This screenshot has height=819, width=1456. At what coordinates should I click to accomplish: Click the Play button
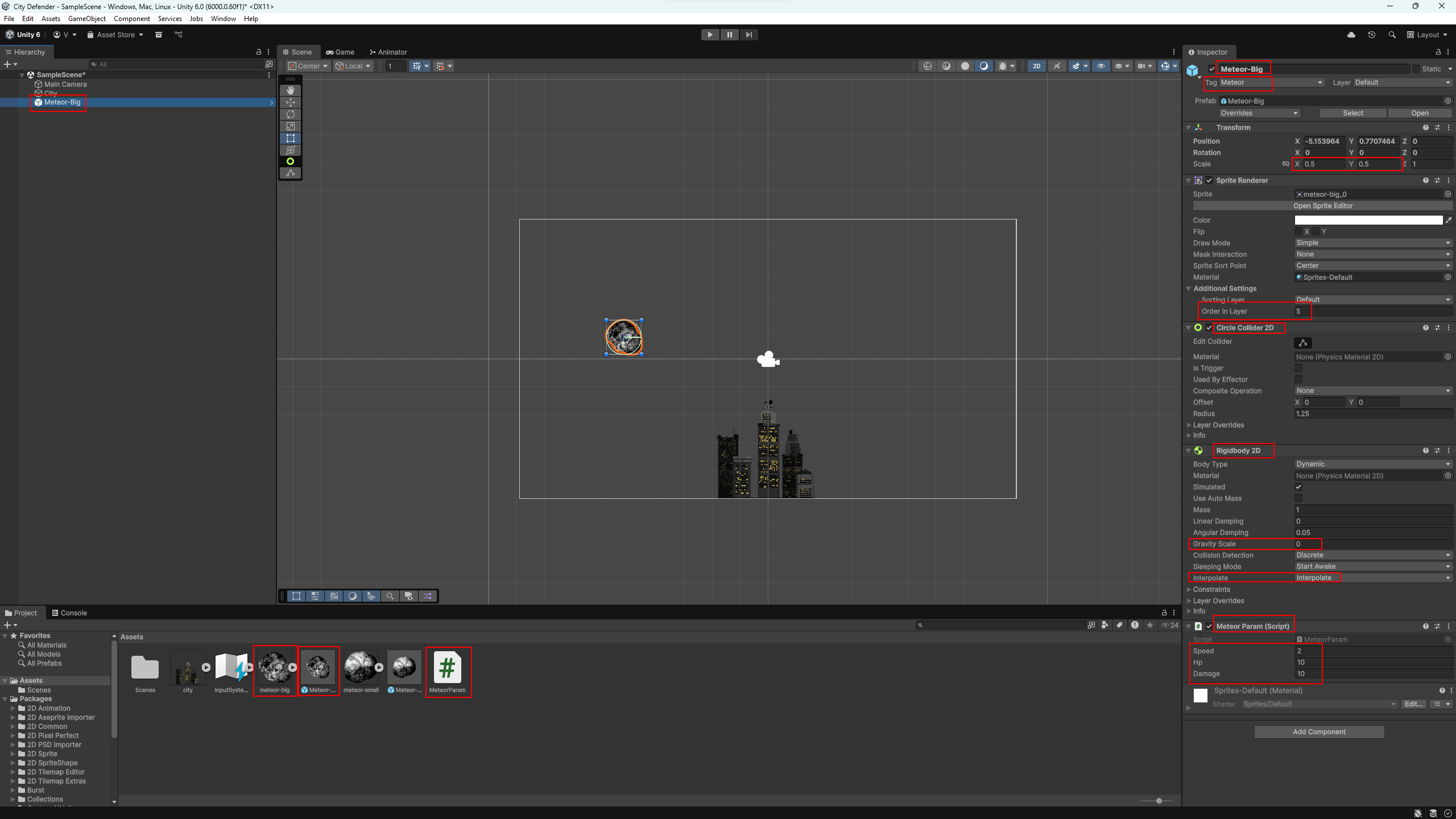pos(710,35)
